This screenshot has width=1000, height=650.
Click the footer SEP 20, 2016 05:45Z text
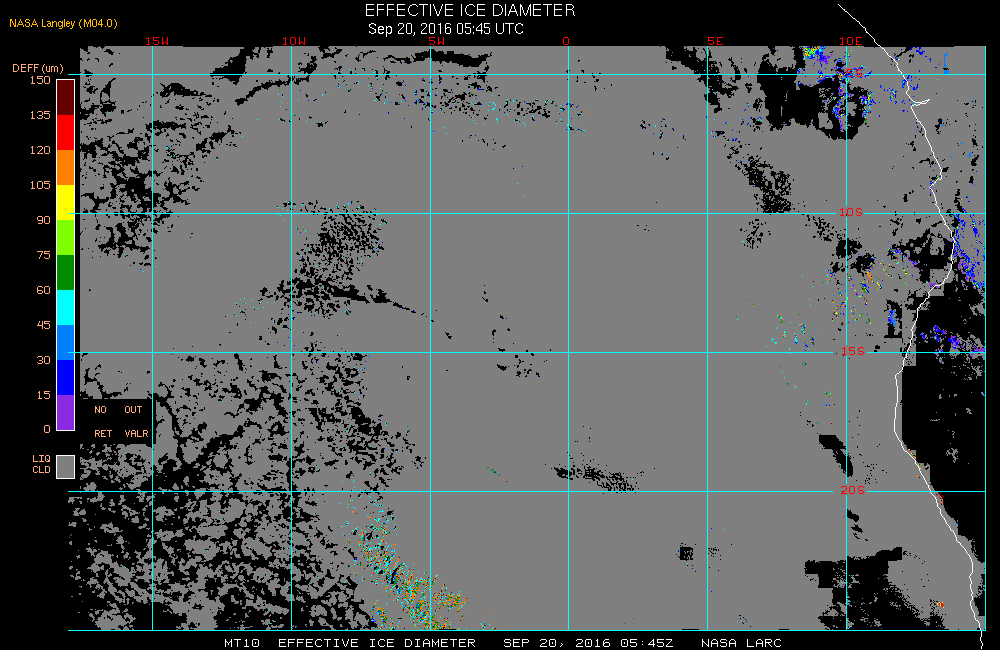588,643
